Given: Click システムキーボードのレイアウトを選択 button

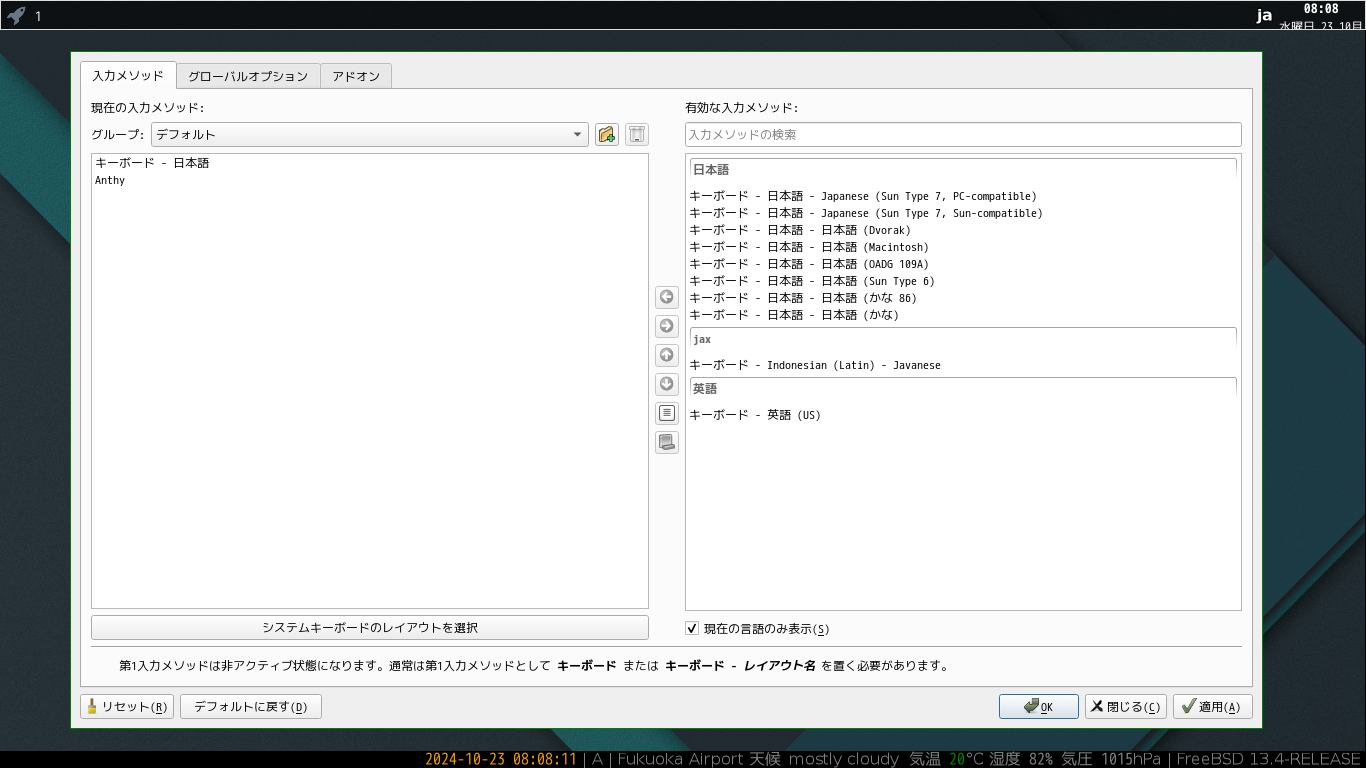Looking at the screenshot, I should tap(369, 628).
